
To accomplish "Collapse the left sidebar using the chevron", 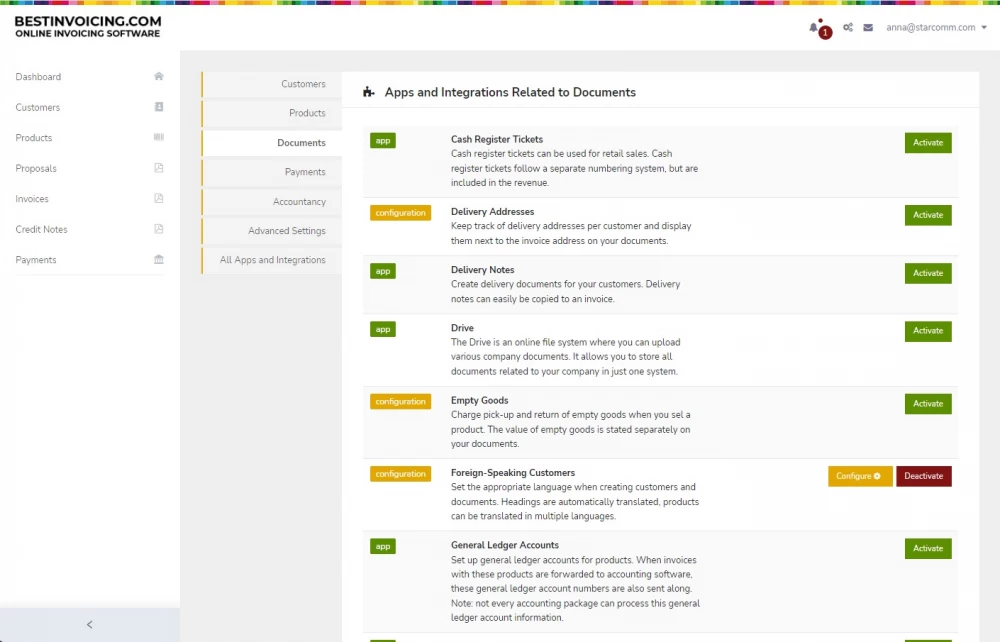I will pyautogui.click(x=89, y=625).
